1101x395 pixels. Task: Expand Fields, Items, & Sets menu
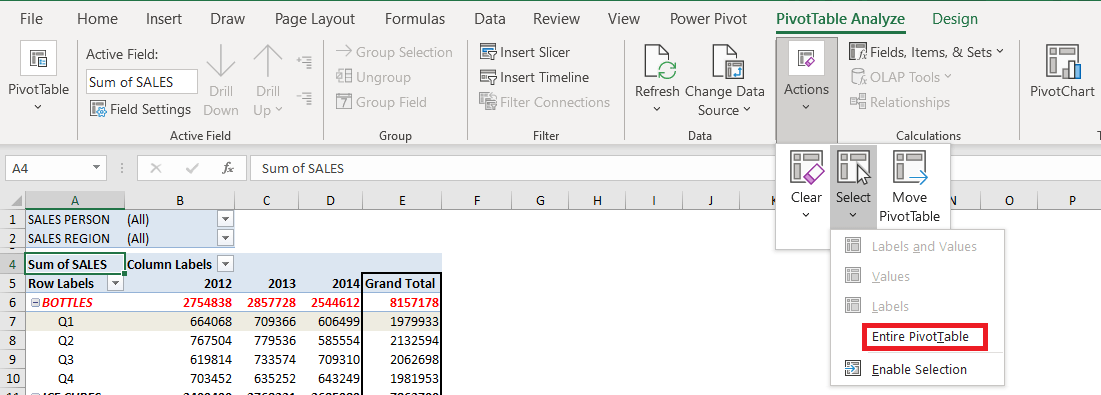pyautogui.click(x=927, y=52)
